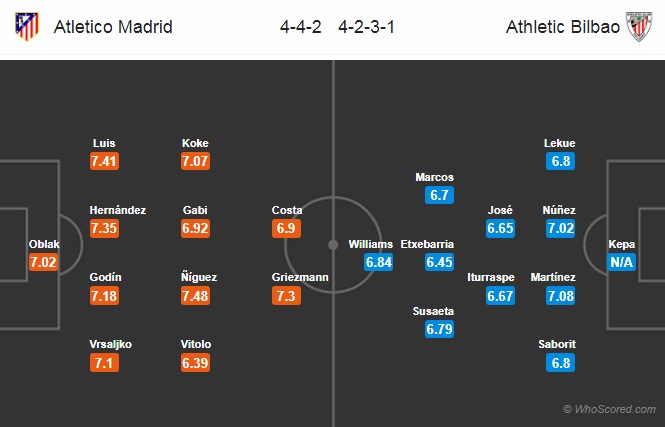This screenshot has width=665, height=427.
Task: Open the Athletic Bilbao team name
Action: tap(563, 27)
